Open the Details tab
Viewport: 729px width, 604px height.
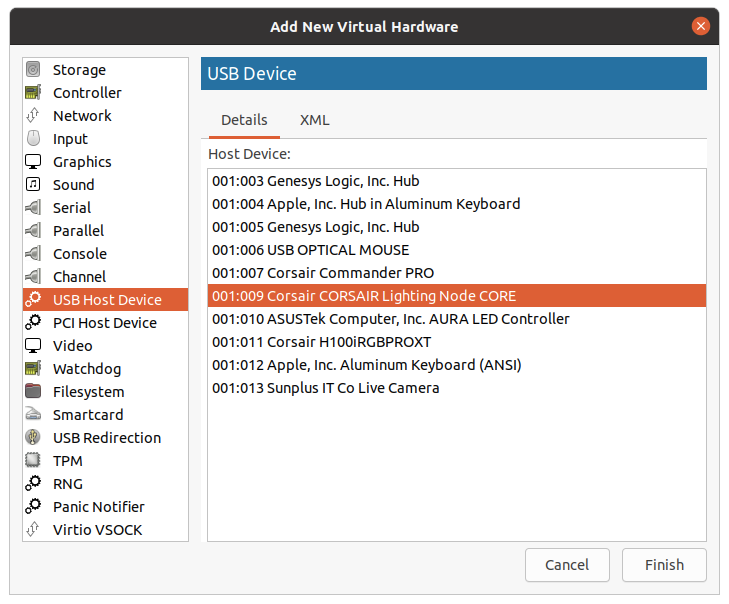point(244,120)
